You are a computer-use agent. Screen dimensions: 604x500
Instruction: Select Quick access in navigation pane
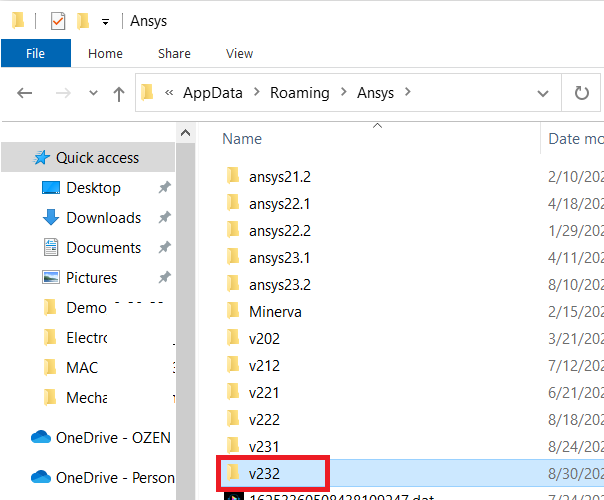[x=97, y=158]
